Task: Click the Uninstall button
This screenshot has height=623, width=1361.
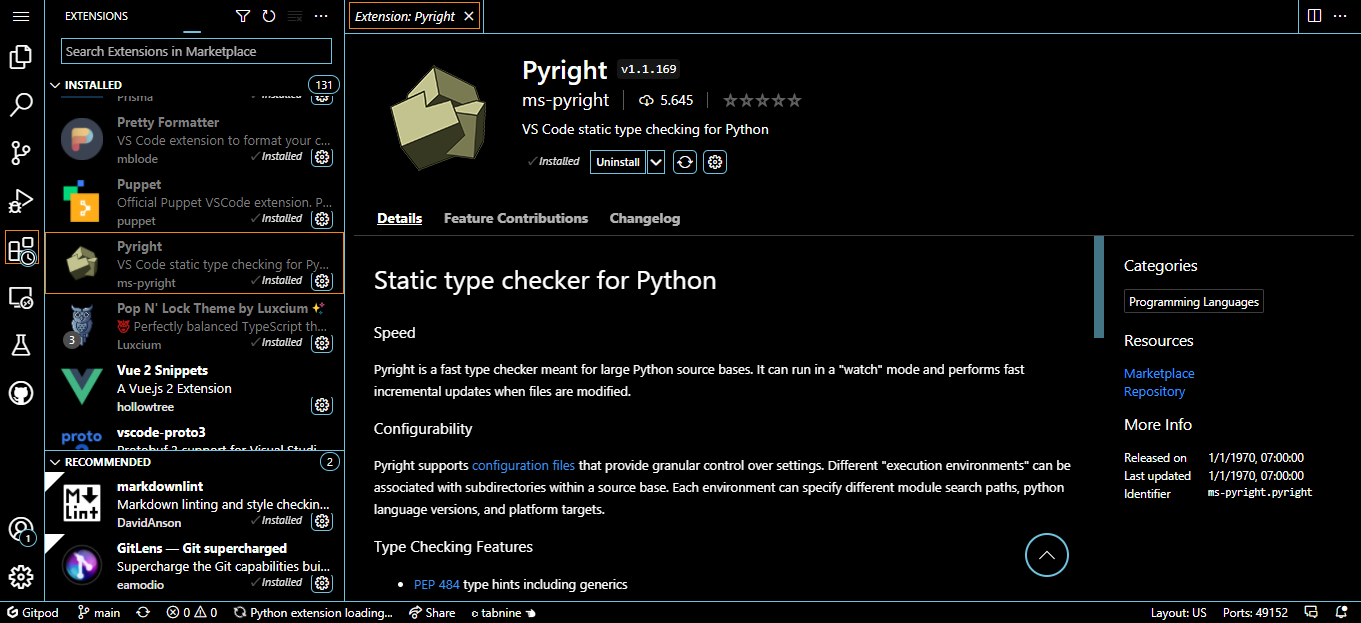Action: 618,162
